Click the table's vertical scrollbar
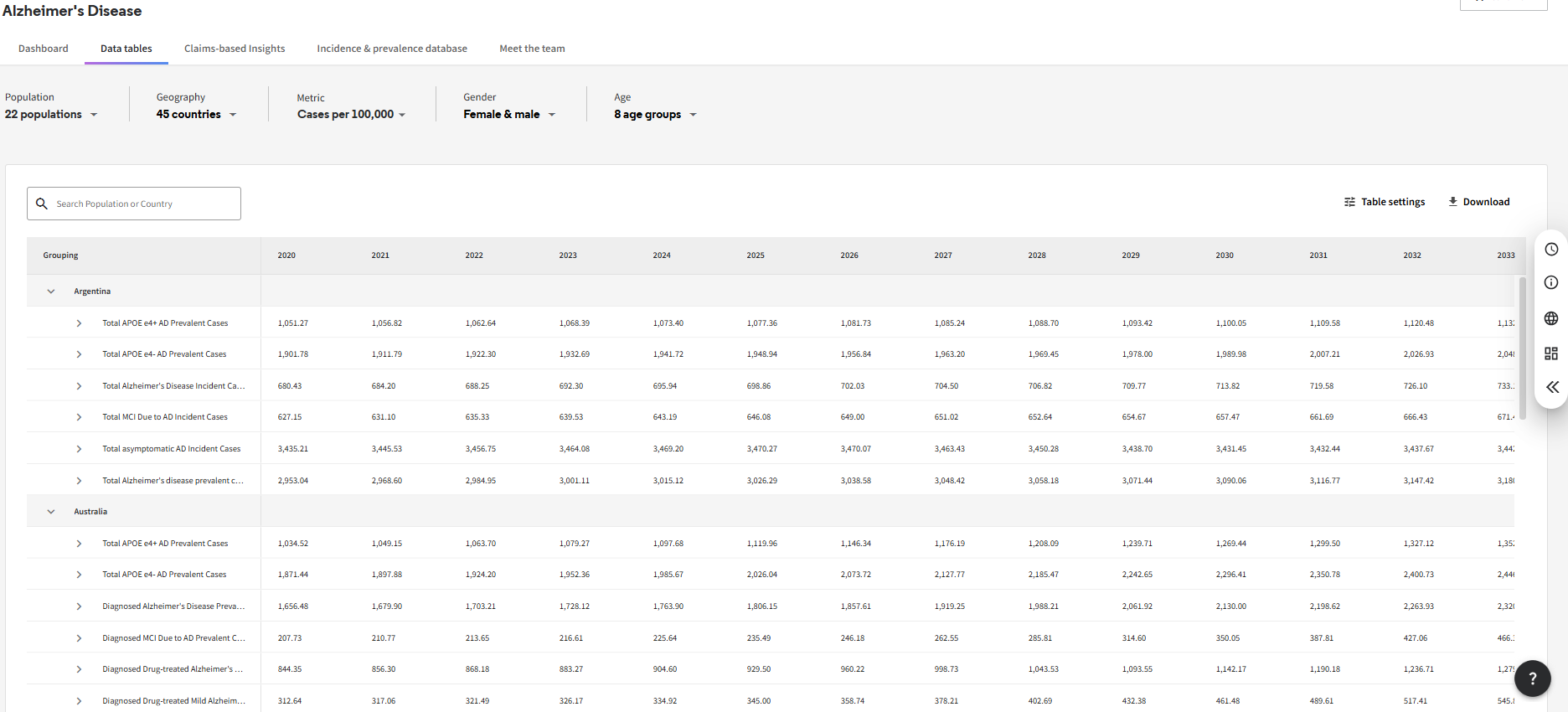This screenshot has height=712, width=1568. (1522, 348)
